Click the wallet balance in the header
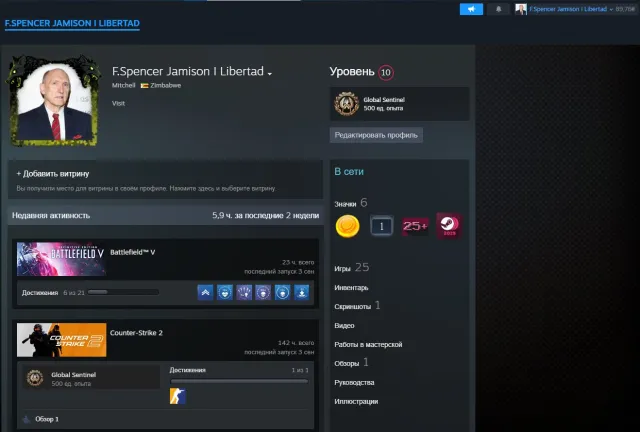 click(x=625, y=9)
